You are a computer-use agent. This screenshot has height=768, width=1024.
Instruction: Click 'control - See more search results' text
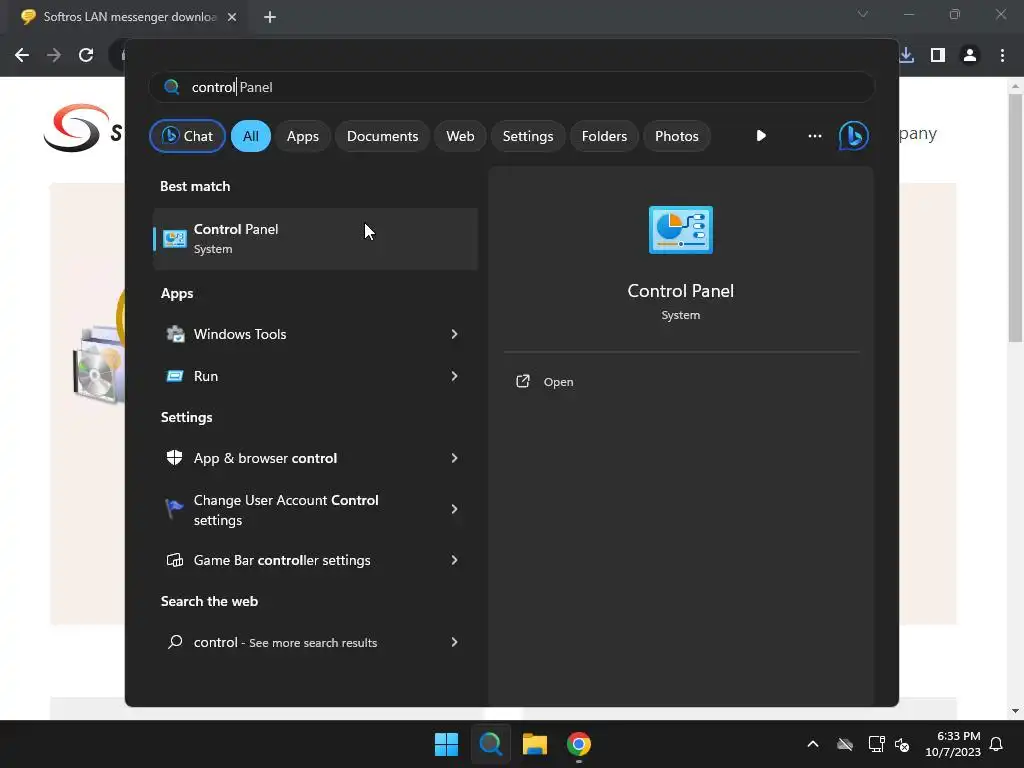tap(285, 643)
